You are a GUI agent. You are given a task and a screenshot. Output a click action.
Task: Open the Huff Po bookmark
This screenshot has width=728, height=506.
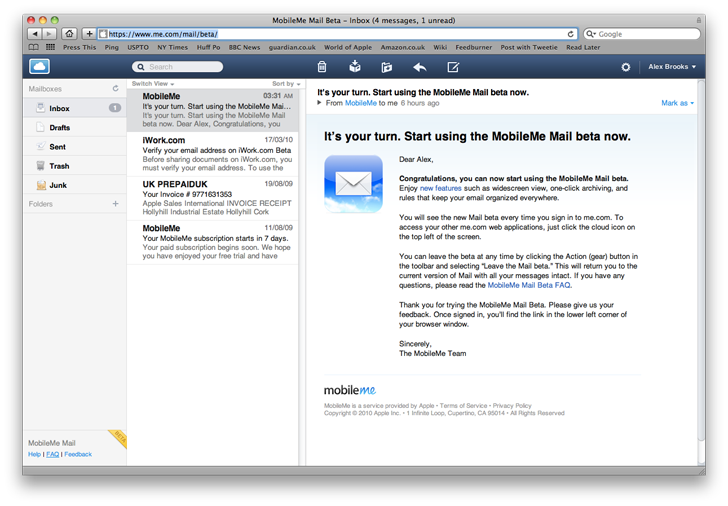click(x=208, y=47)
